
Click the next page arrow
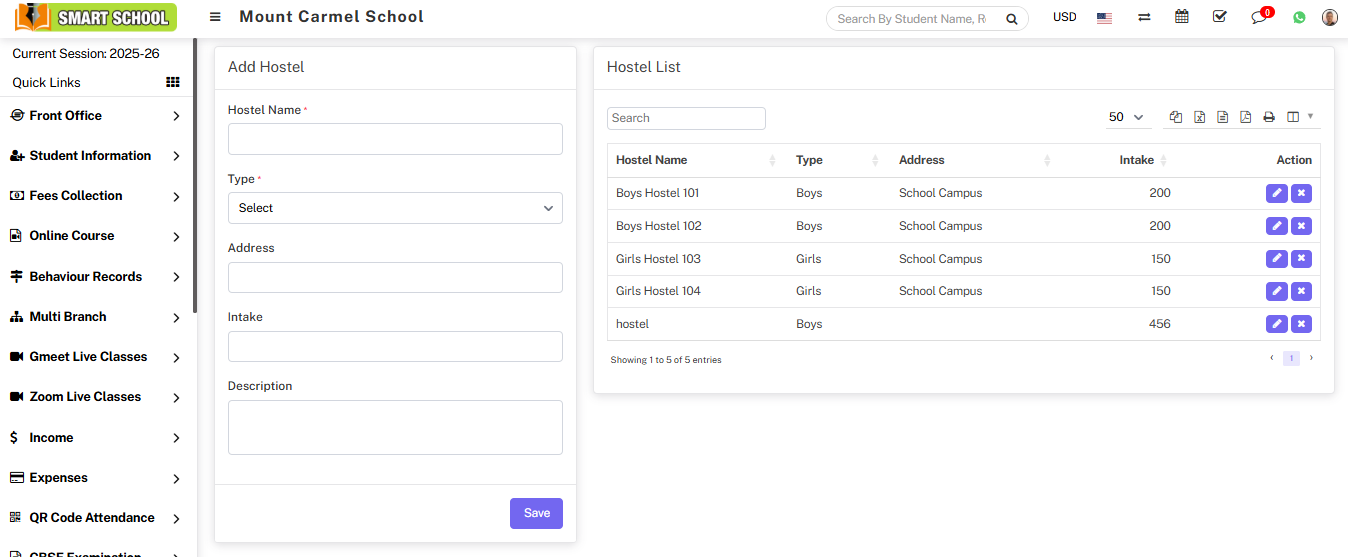tap(1311, 358)
